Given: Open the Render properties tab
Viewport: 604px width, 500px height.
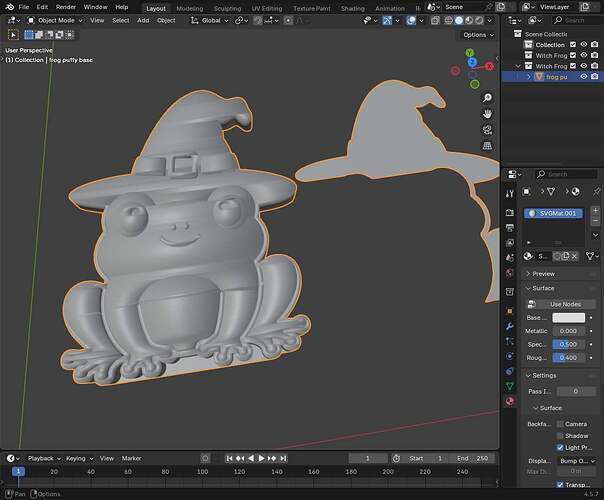Looking at the screenshot, I should [x=510, y=213].
